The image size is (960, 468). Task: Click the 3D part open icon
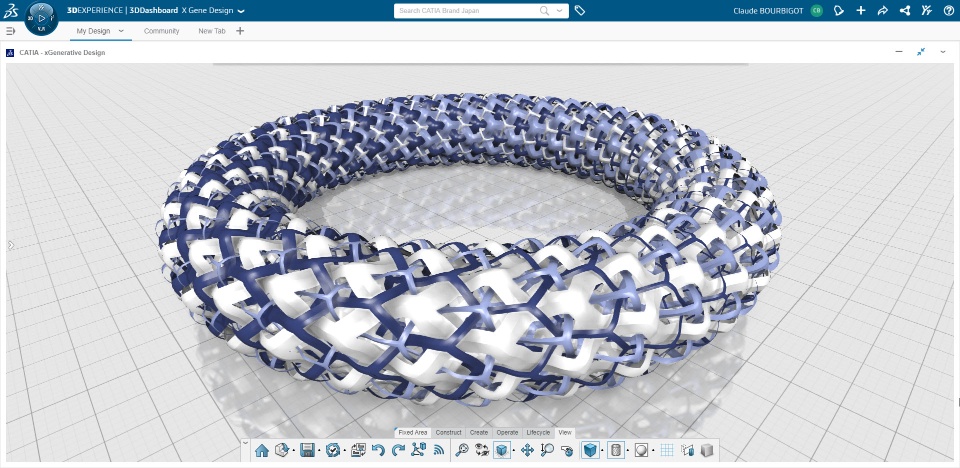[x=282, y=450]
